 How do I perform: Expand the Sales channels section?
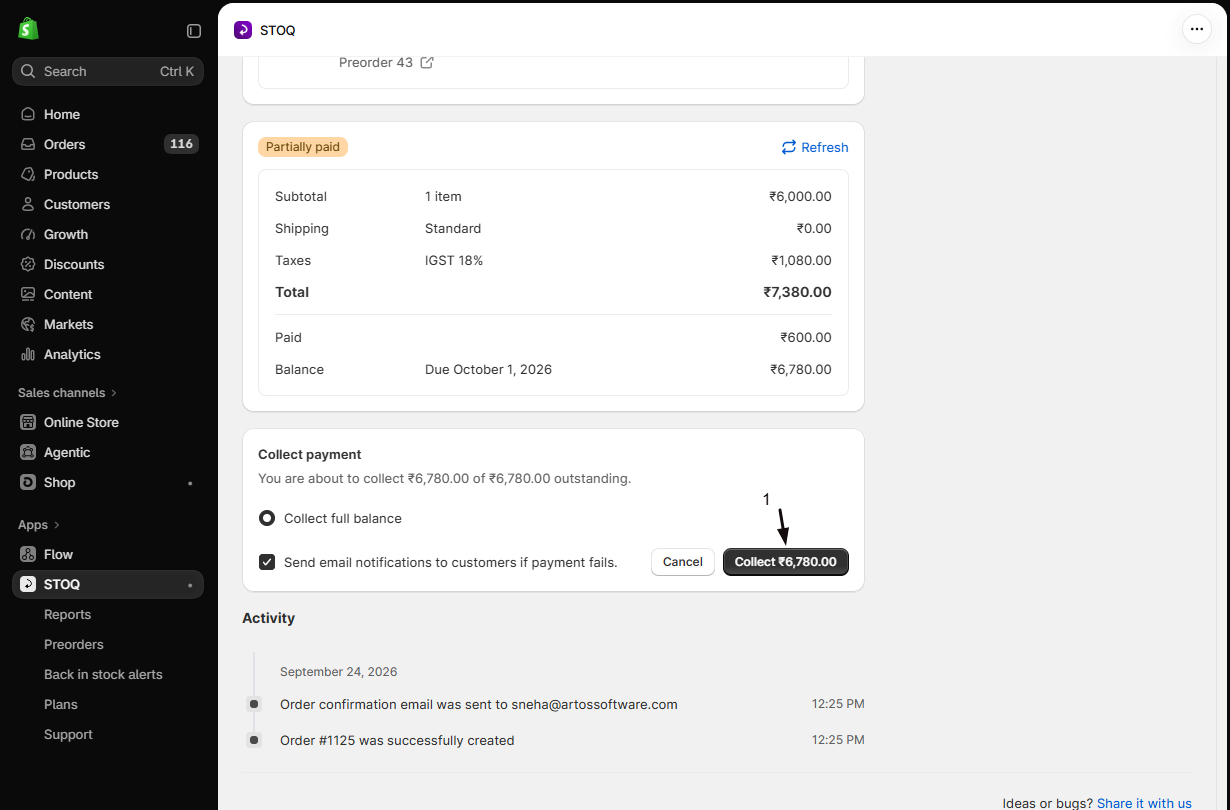(x=68, y=392)
